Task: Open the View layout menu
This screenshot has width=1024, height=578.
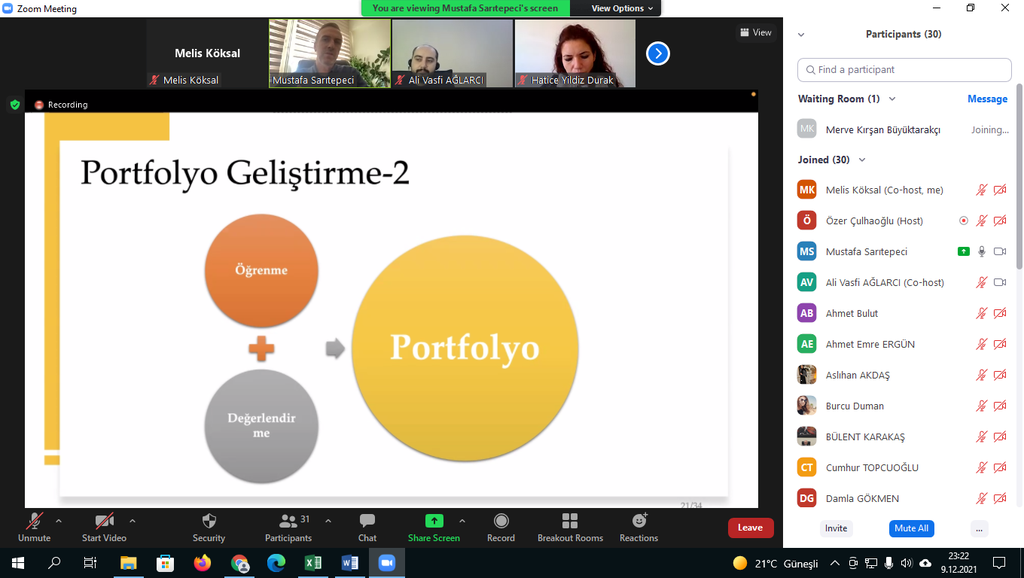Action: pyautogui.click(x=756, y=33)
